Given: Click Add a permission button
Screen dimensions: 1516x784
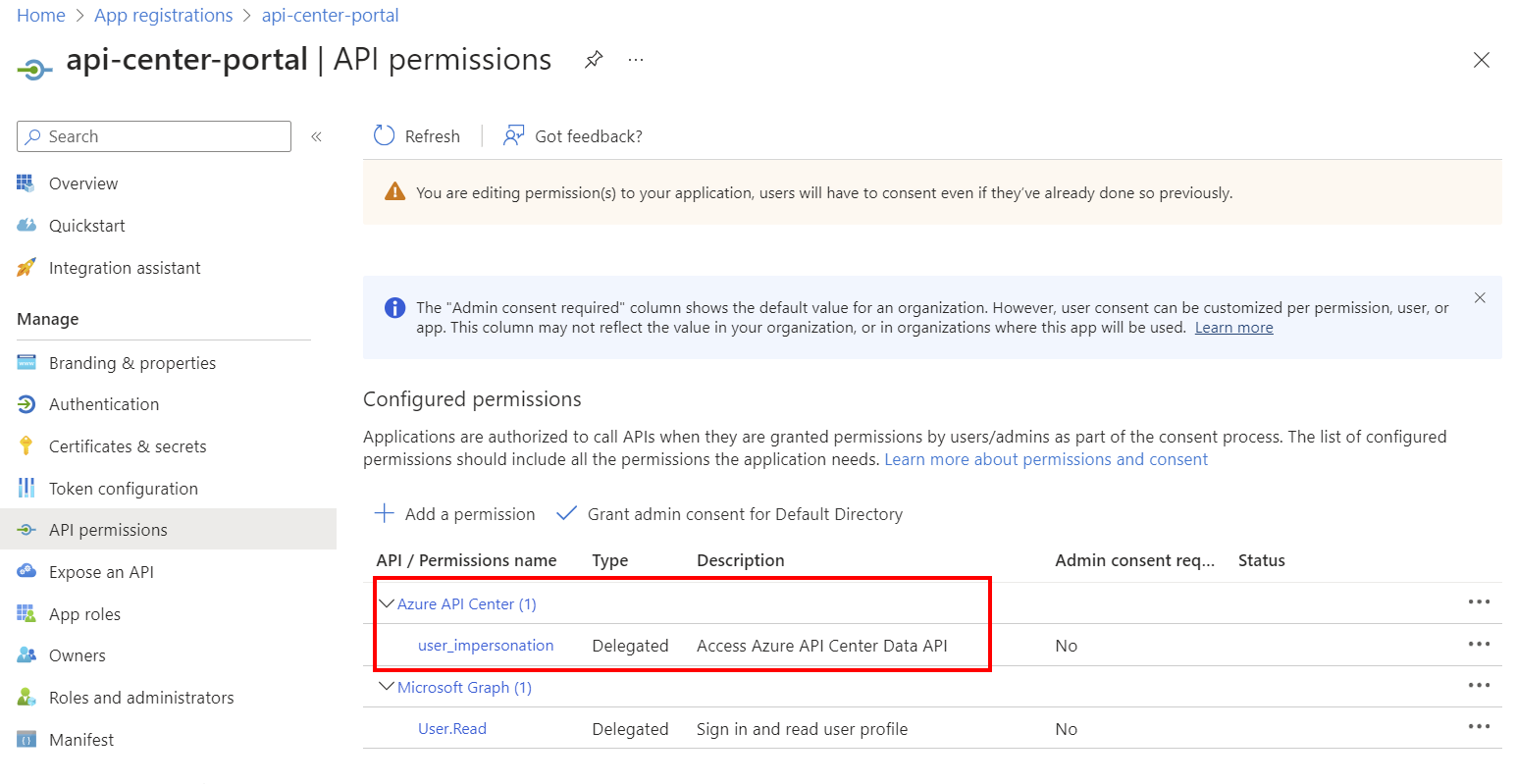Looking at the screenshot, I should pos(456,514).
